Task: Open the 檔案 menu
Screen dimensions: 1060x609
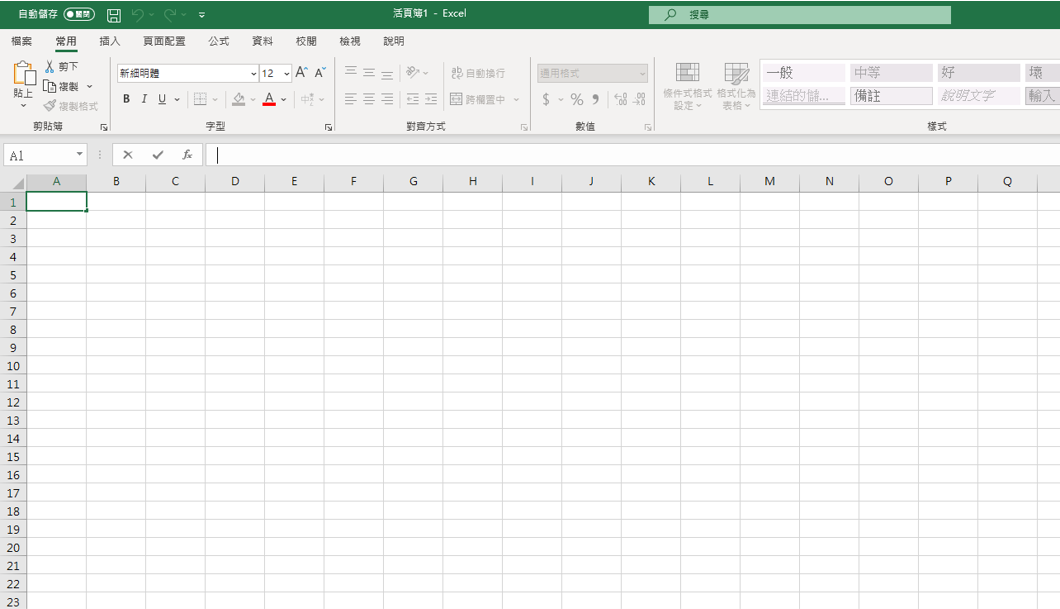Action: point(22,41)
